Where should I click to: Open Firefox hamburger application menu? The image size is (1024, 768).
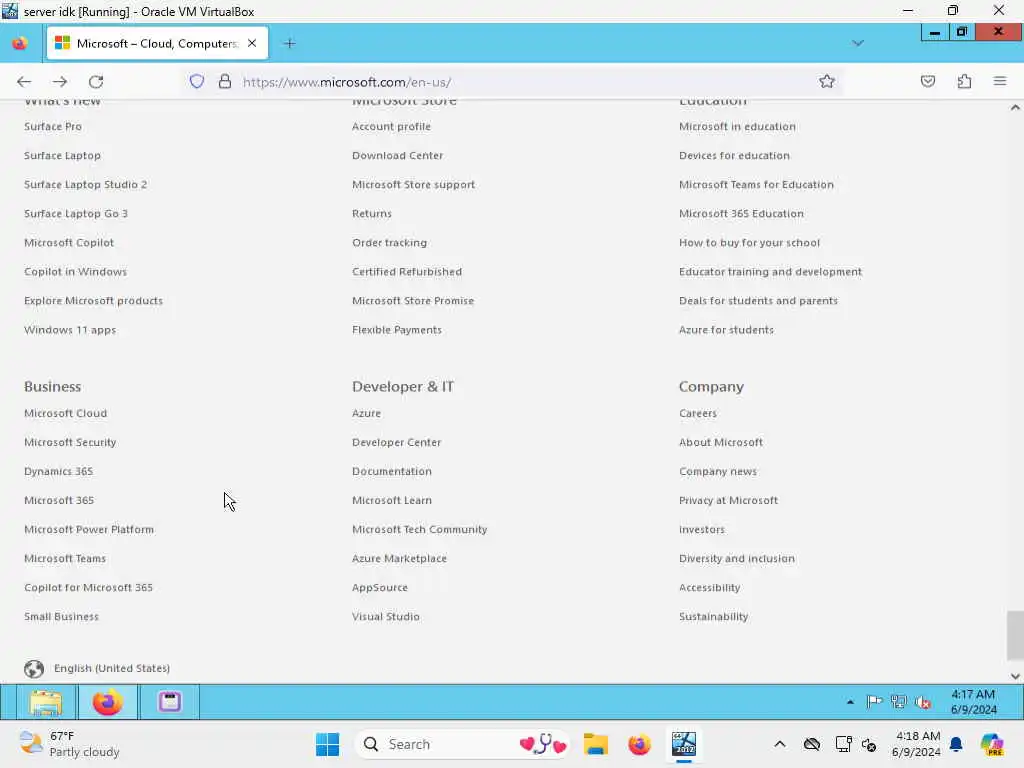(1000, 82)
